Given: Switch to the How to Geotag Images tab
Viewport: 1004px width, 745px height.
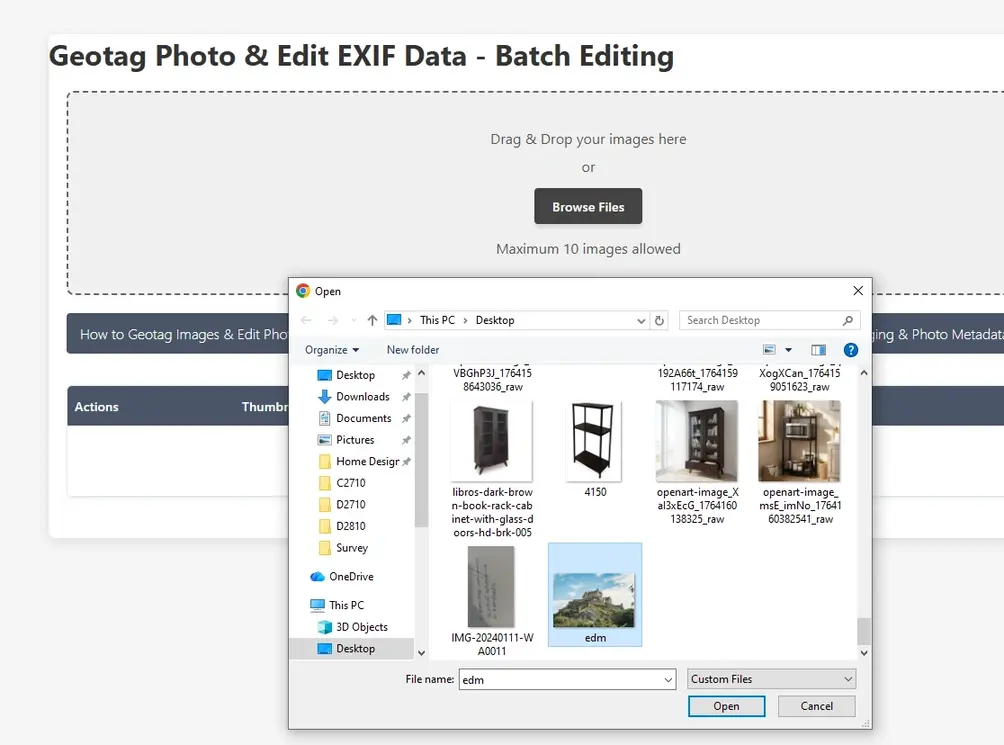Looking at the screenshot, I should (x=180, y=333).
